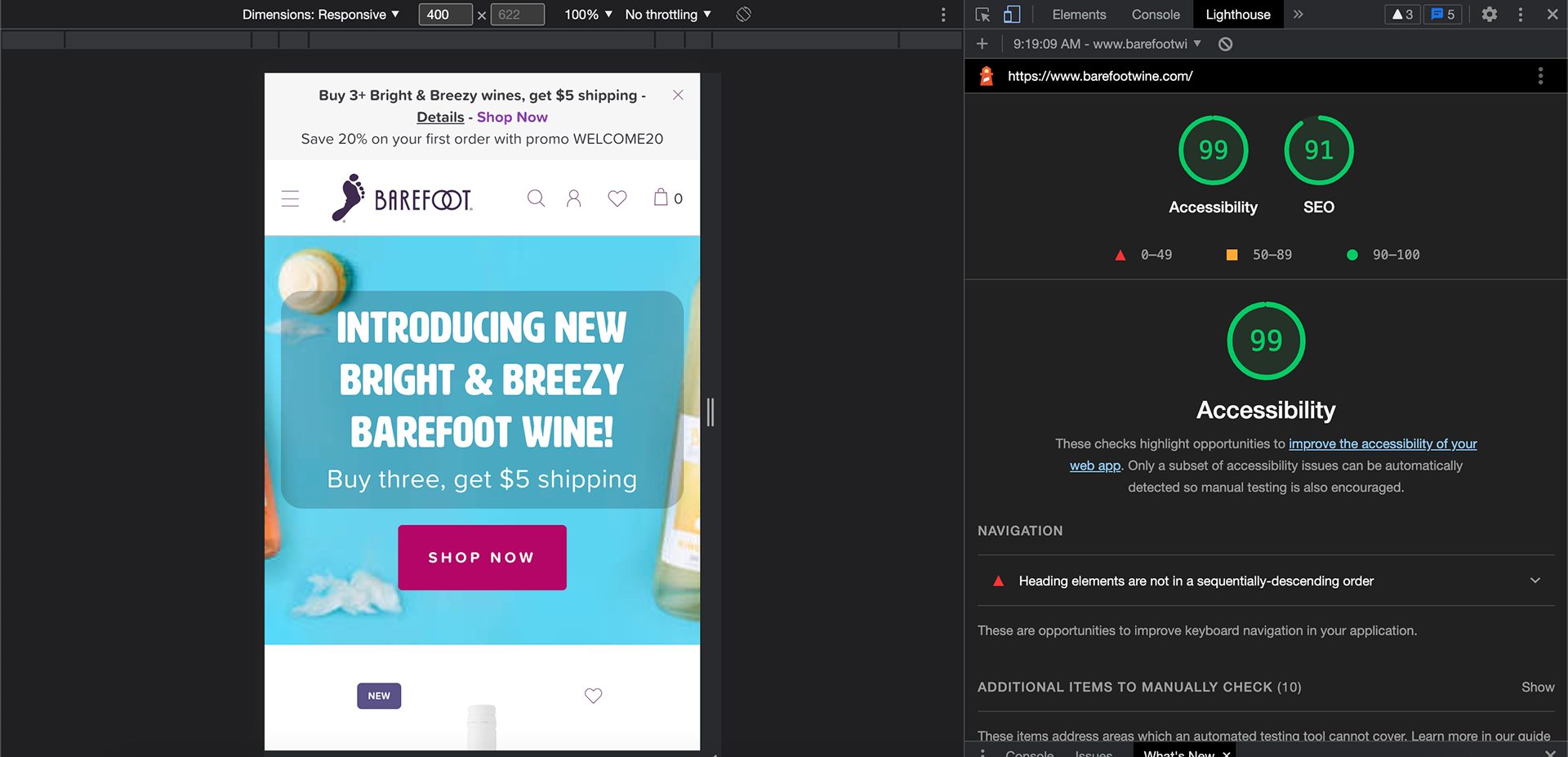Screen dimensions: 1568x757
Task: Open the What's New drawer tab
Action: pyautogui.click(x=1178, y=752)
